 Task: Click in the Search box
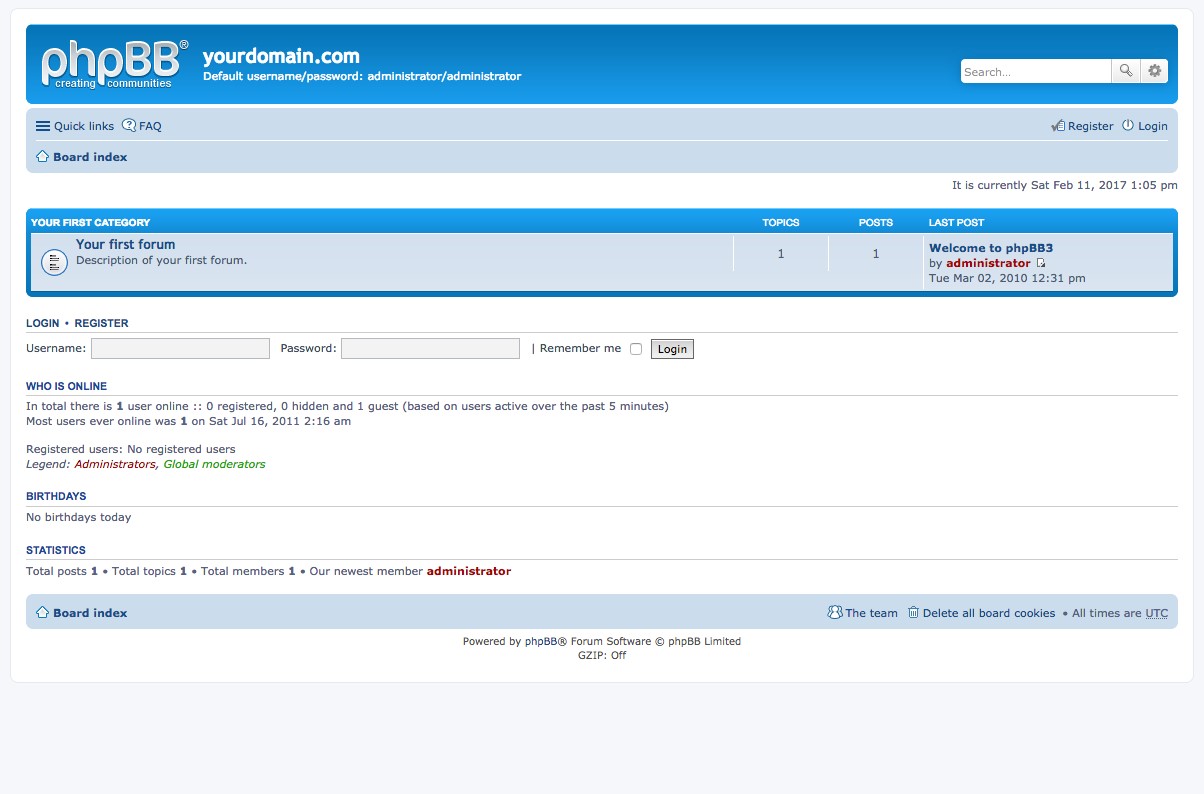(x=1036, y=71)
